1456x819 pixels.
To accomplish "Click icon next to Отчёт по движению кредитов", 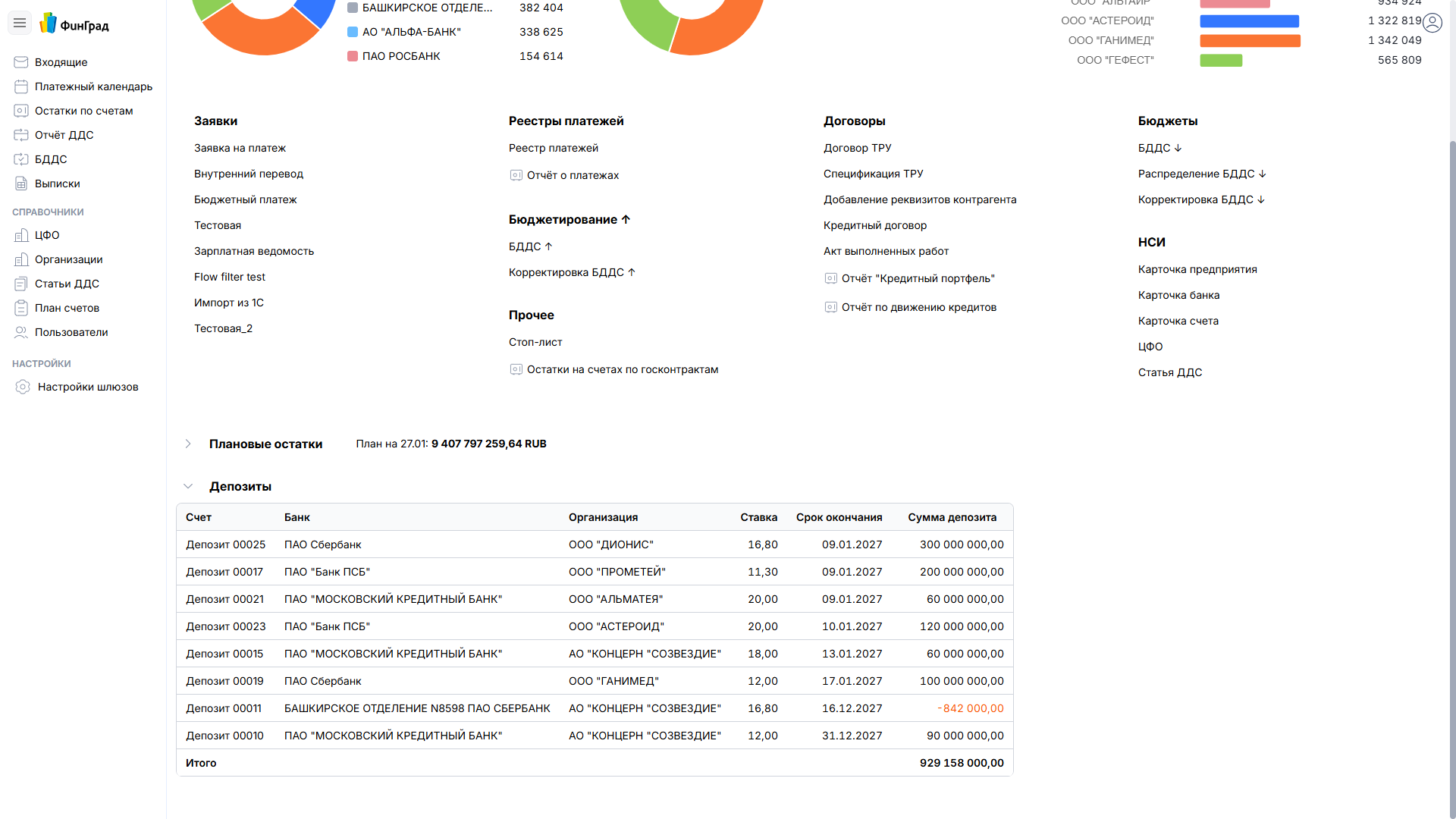I will 831,307.
